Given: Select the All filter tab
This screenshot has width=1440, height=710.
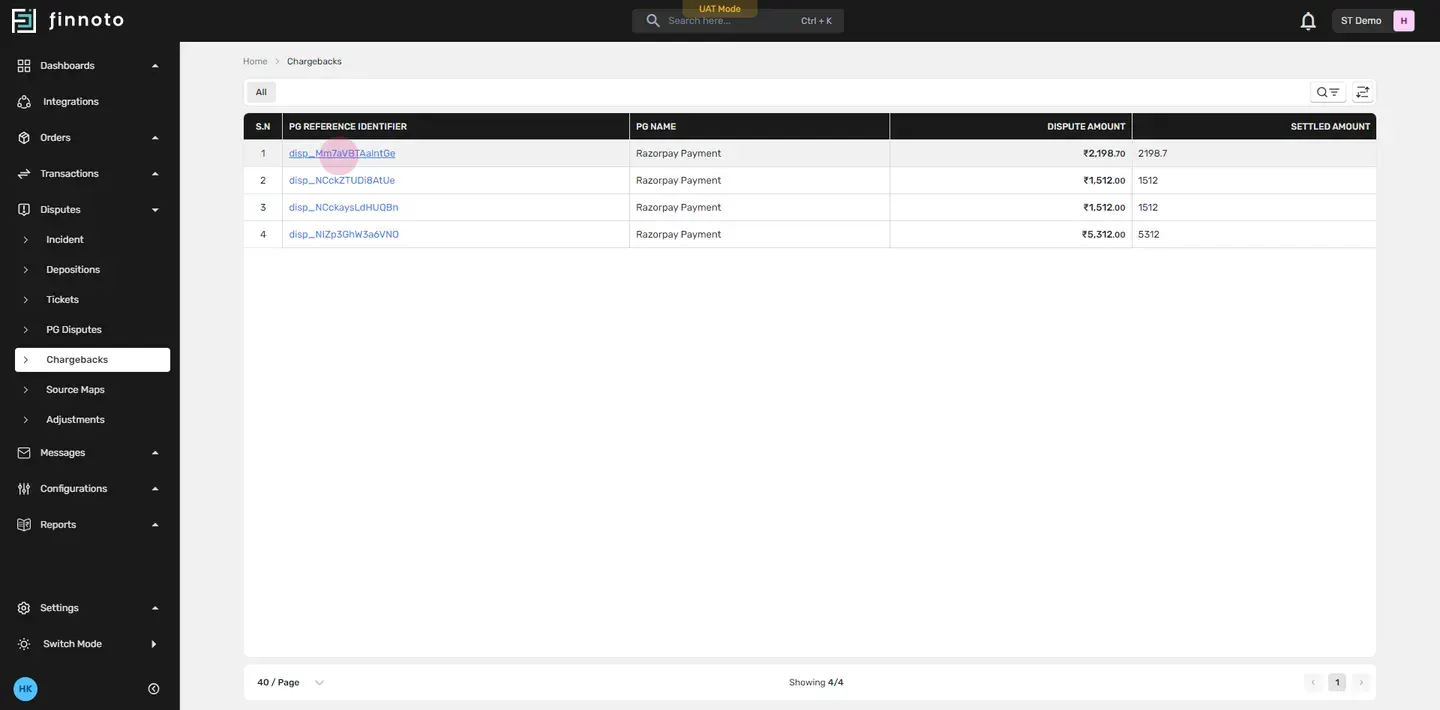Looking at the screenshot, I should tap(261, 92).
